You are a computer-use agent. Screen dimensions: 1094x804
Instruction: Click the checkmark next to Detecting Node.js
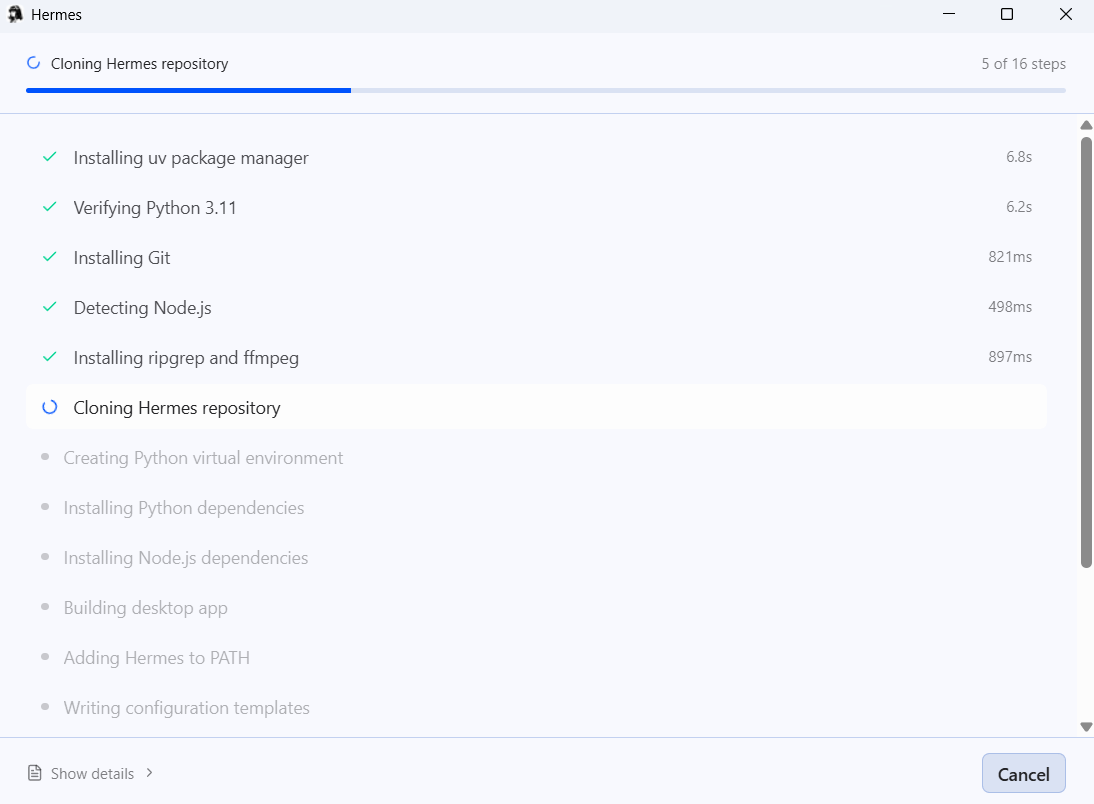50,307
